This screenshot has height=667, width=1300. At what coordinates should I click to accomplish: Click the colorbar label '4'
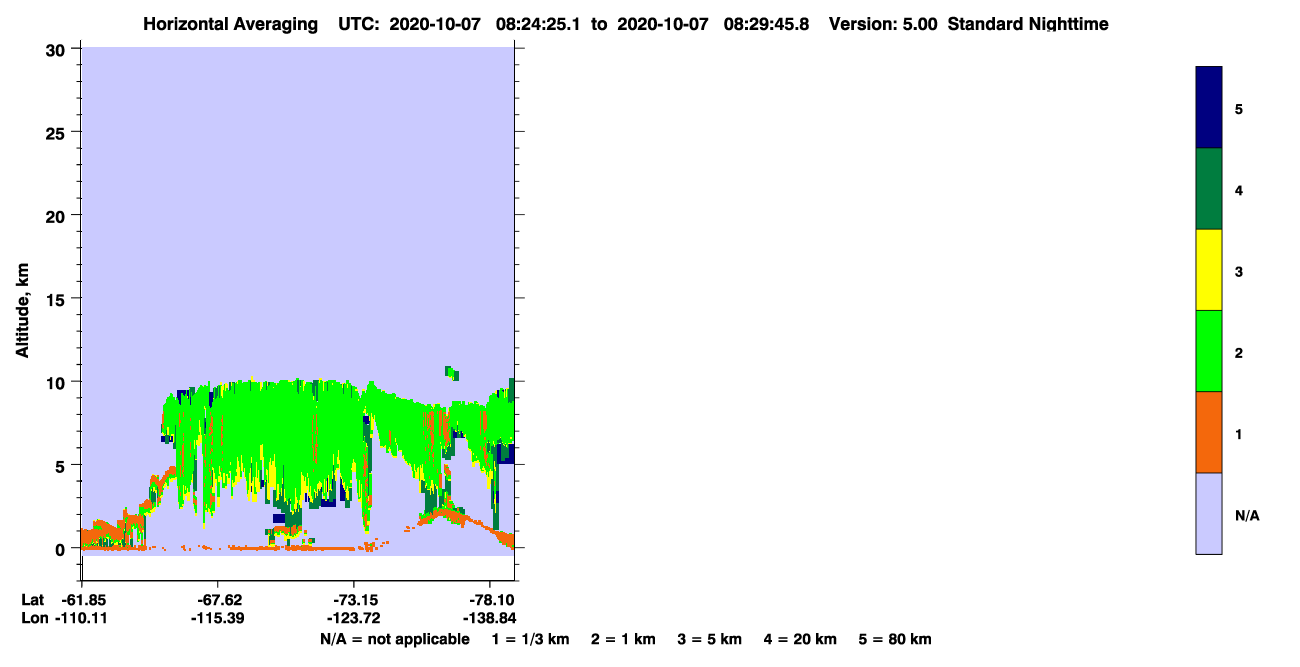coord(1239,190)
